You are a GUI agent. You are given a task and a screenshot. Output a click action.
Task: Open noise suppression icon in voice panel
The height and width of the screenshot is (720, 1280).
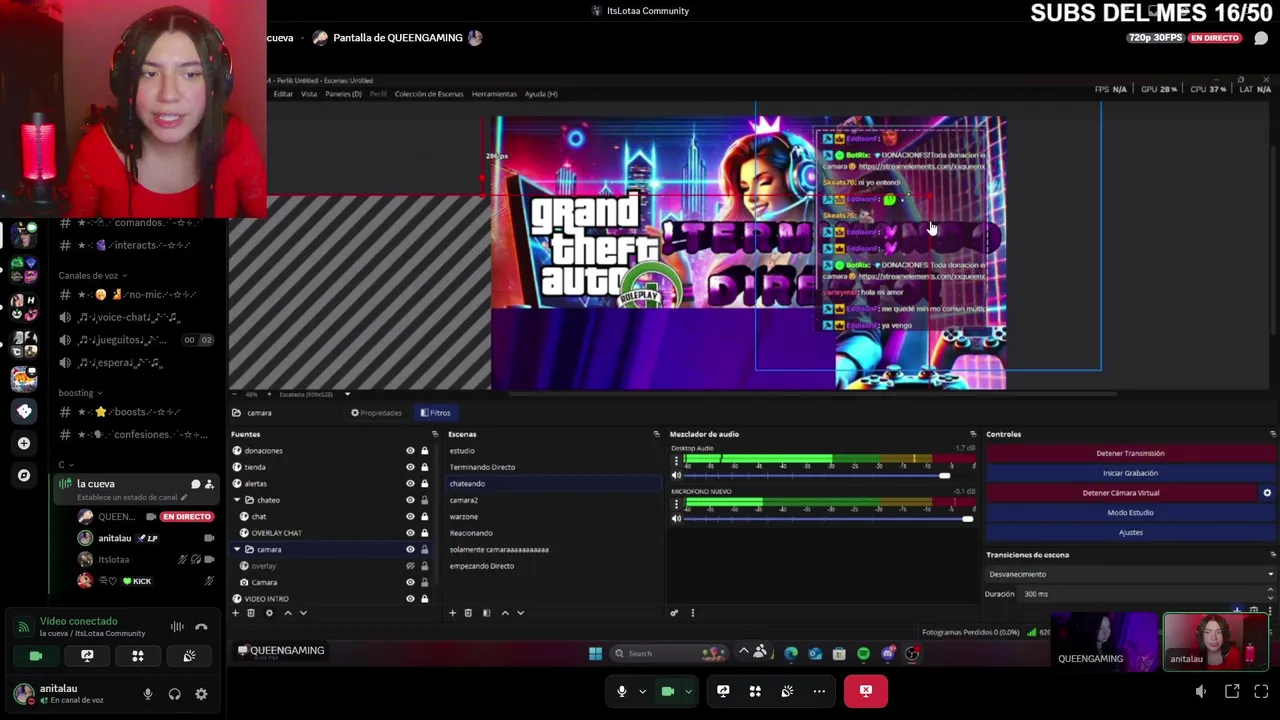pyautogui.click(x=177, y=627)
